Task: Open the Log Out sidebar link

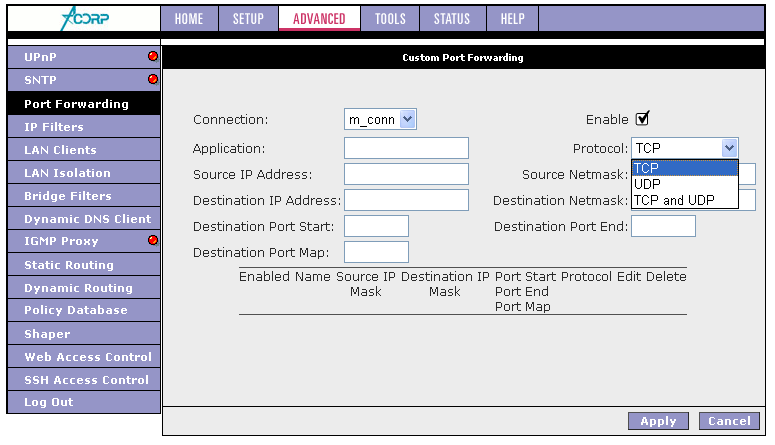Action: tap(48, 402)
